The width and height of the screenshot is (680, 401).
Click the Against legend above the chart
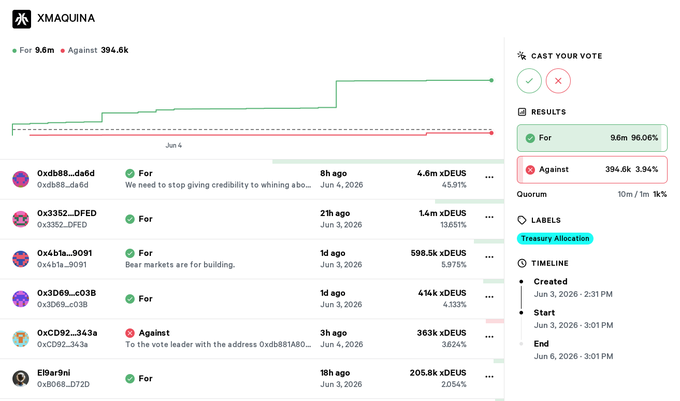(x=94, y=50)
